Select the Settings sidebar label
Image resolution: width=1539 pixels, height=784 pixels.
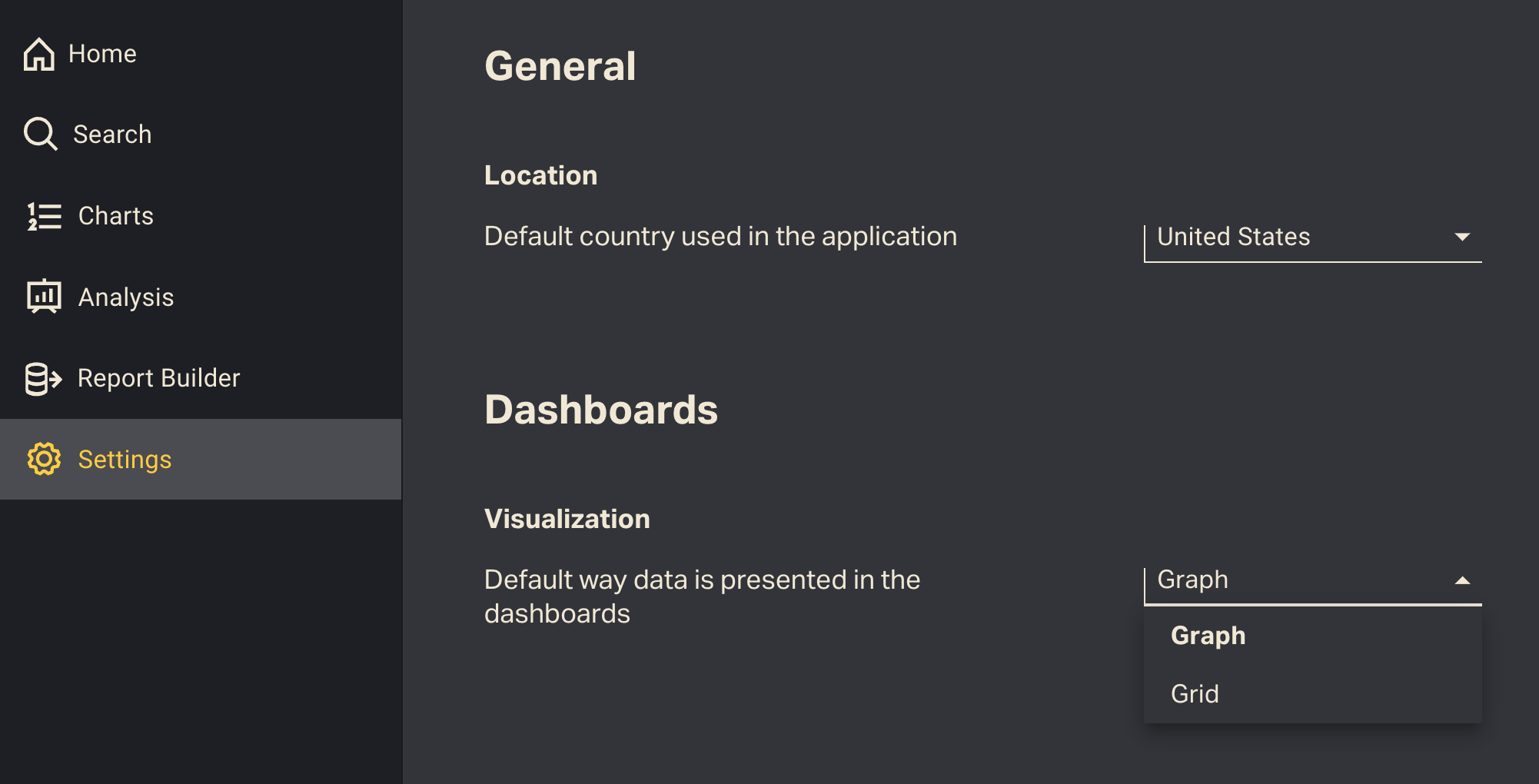click(x=125, y=460)
